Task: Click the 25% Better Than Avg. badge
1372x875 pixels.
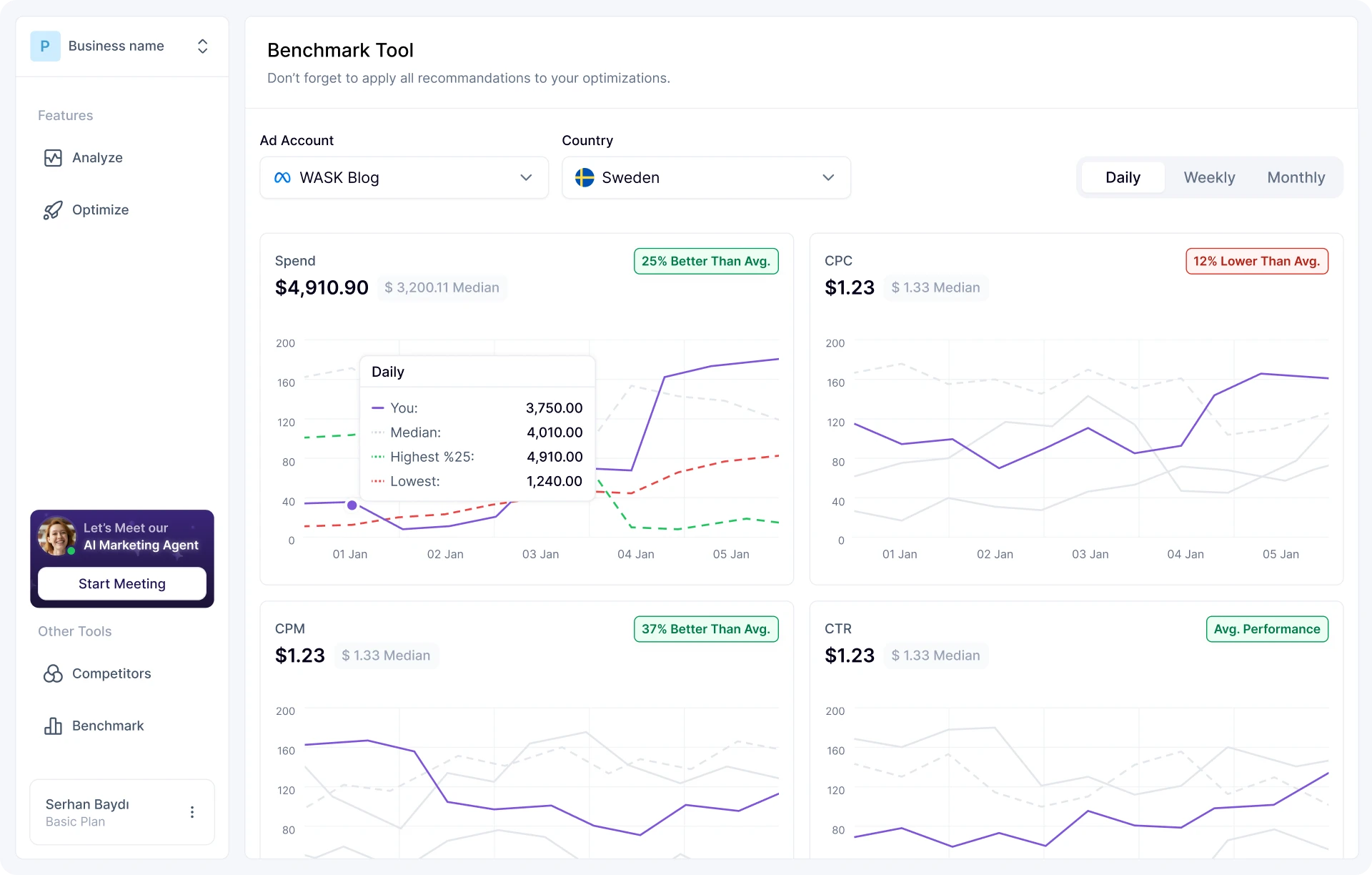Action: (706, 261)
